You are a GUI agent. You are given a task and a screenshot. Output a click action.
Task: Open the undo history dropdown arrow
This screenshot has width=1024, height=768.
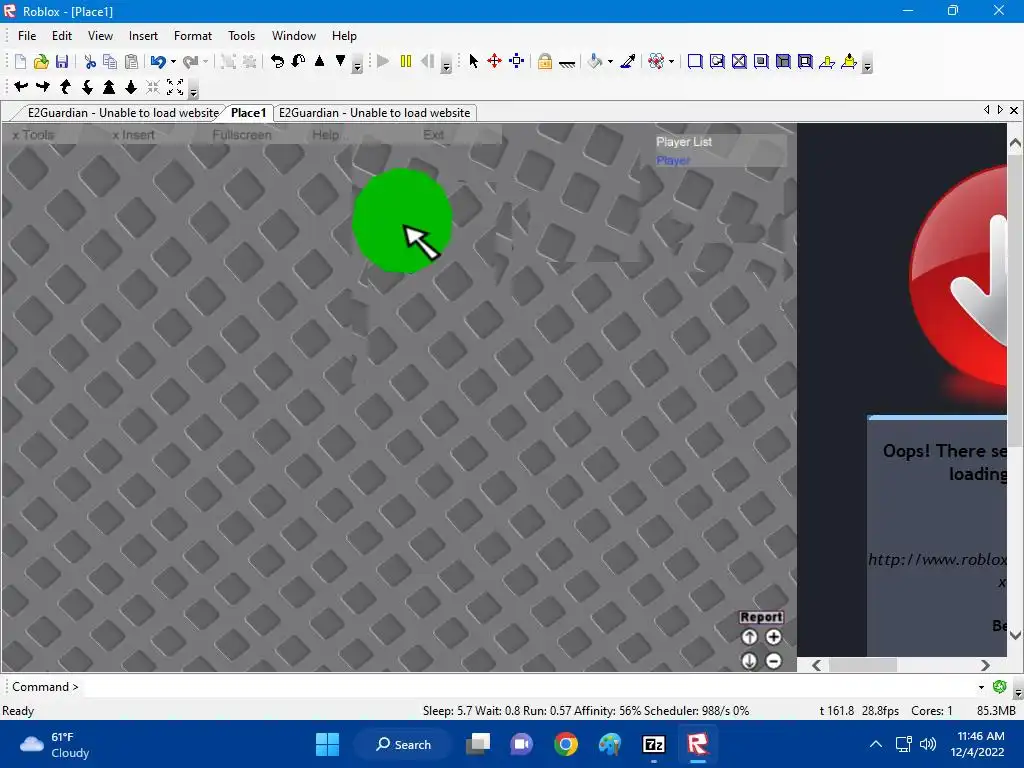tap(173, 61)
